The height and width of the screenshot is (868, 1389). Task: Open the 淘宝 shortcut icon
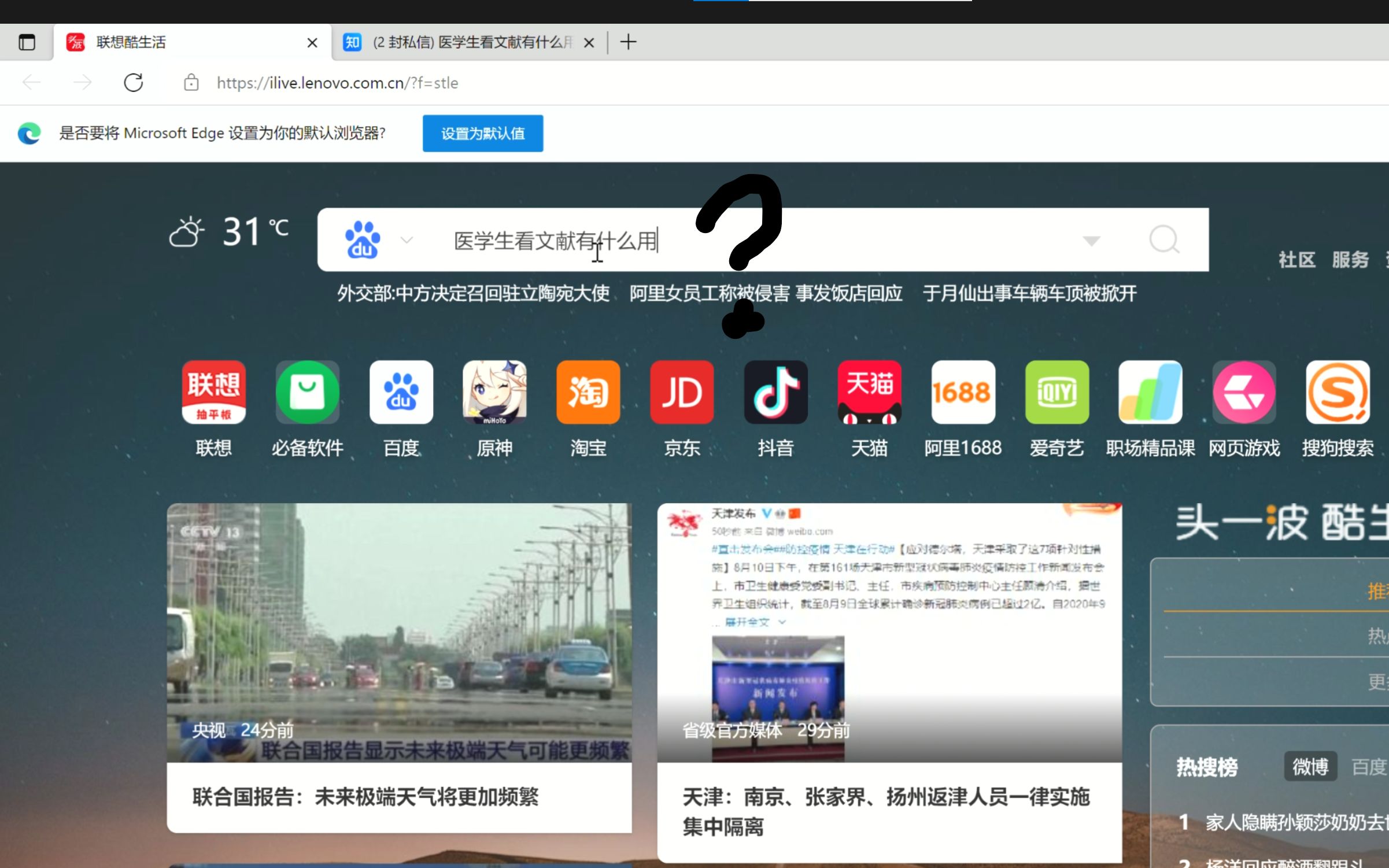tap(588, 392)
